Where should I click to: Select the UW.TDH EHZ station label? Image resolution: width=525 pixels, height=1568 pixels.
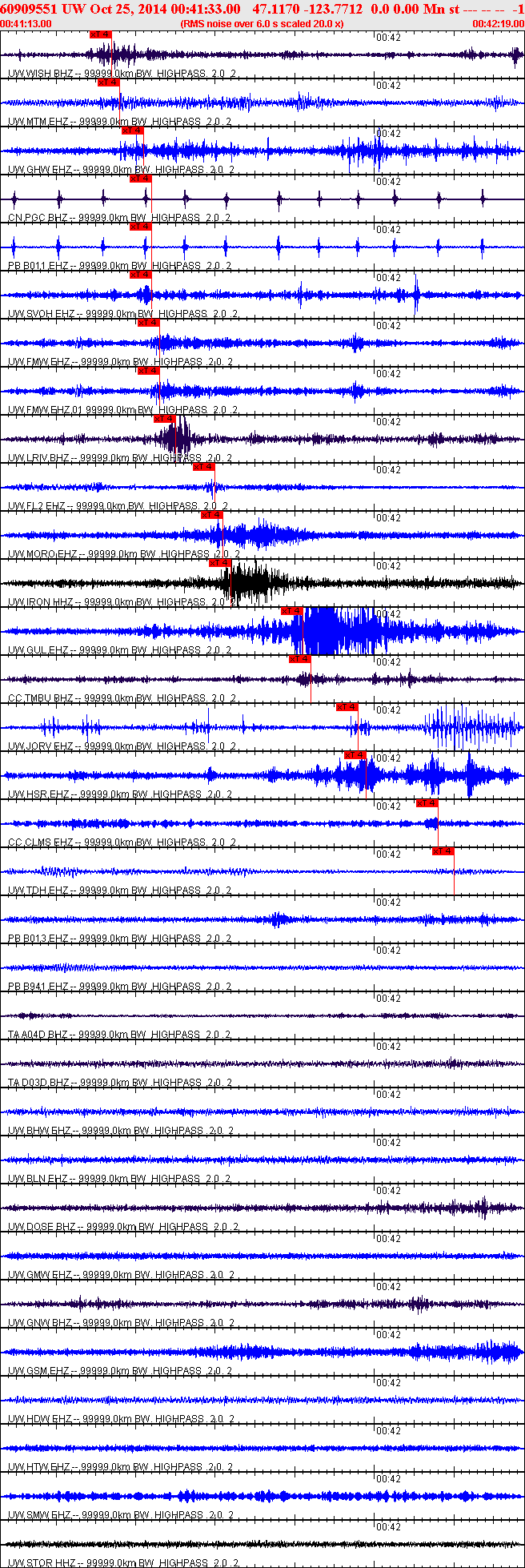pos(120,891)
